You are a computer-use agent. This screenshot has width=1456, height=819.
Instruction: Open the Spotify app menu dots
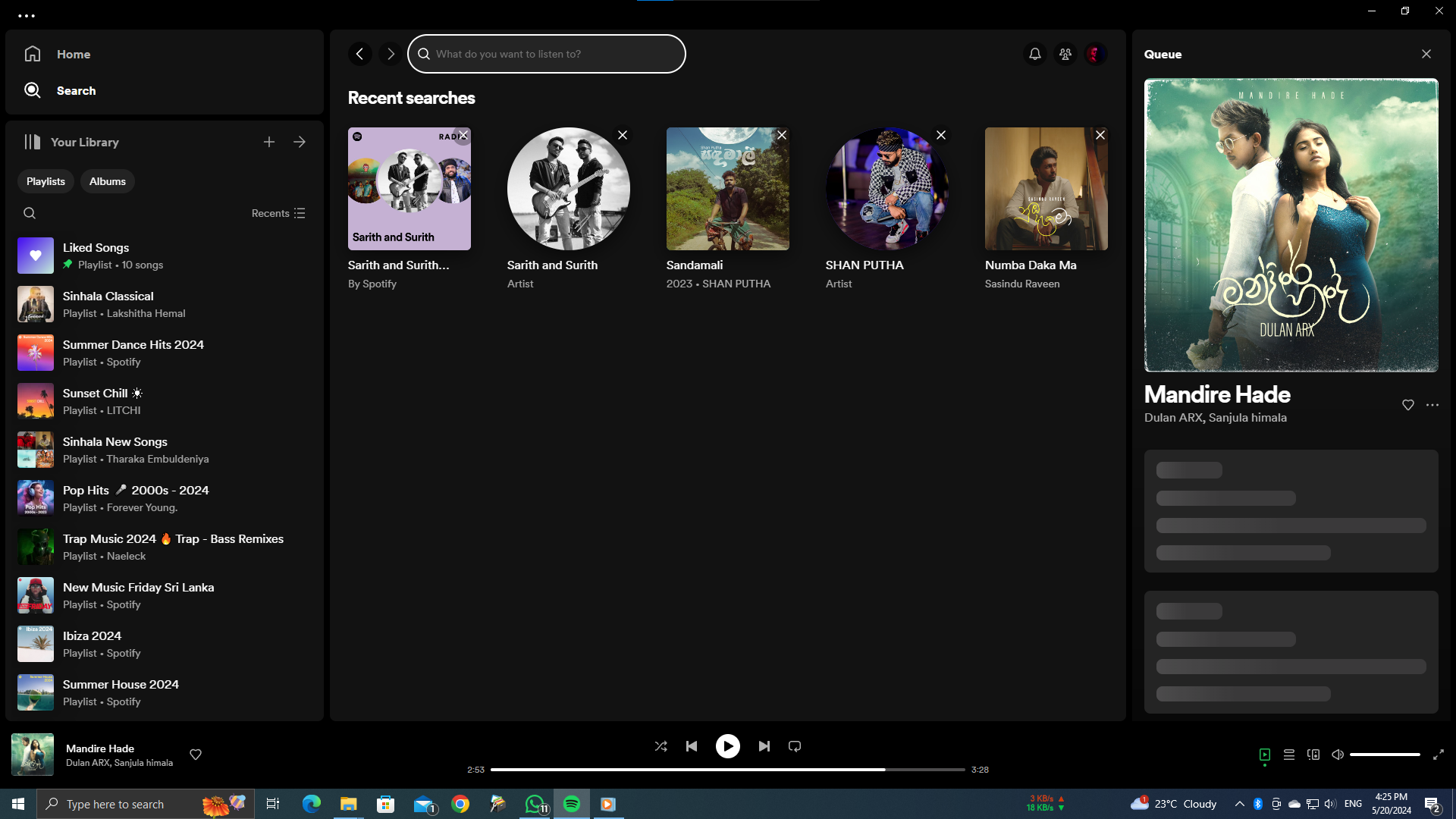coord(27,15)
